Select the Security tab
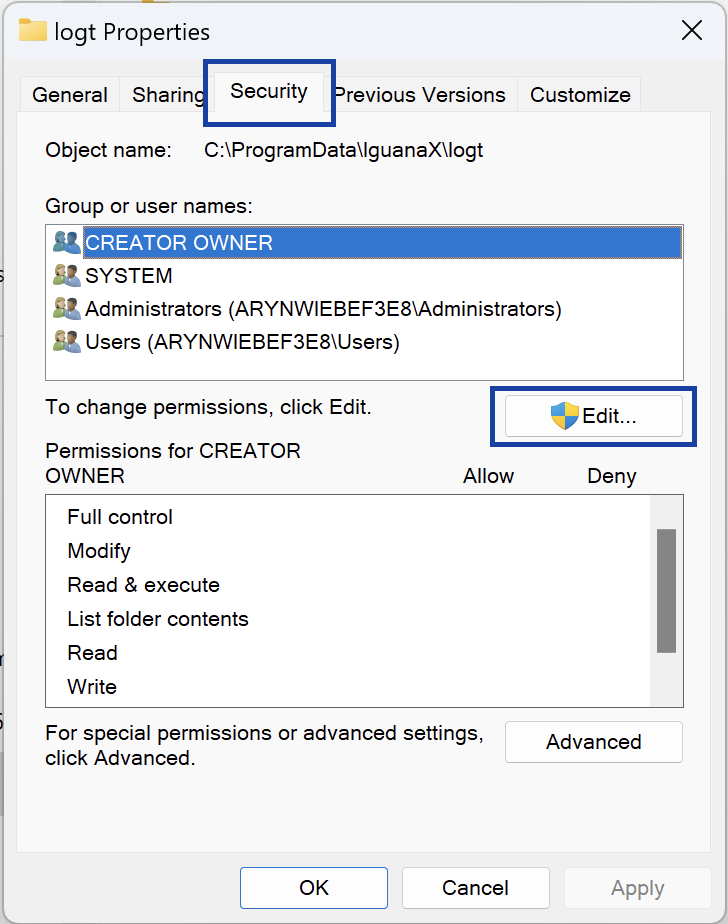Image resolution: width=728 pixels, height=924 pixels. coord(268,92)
